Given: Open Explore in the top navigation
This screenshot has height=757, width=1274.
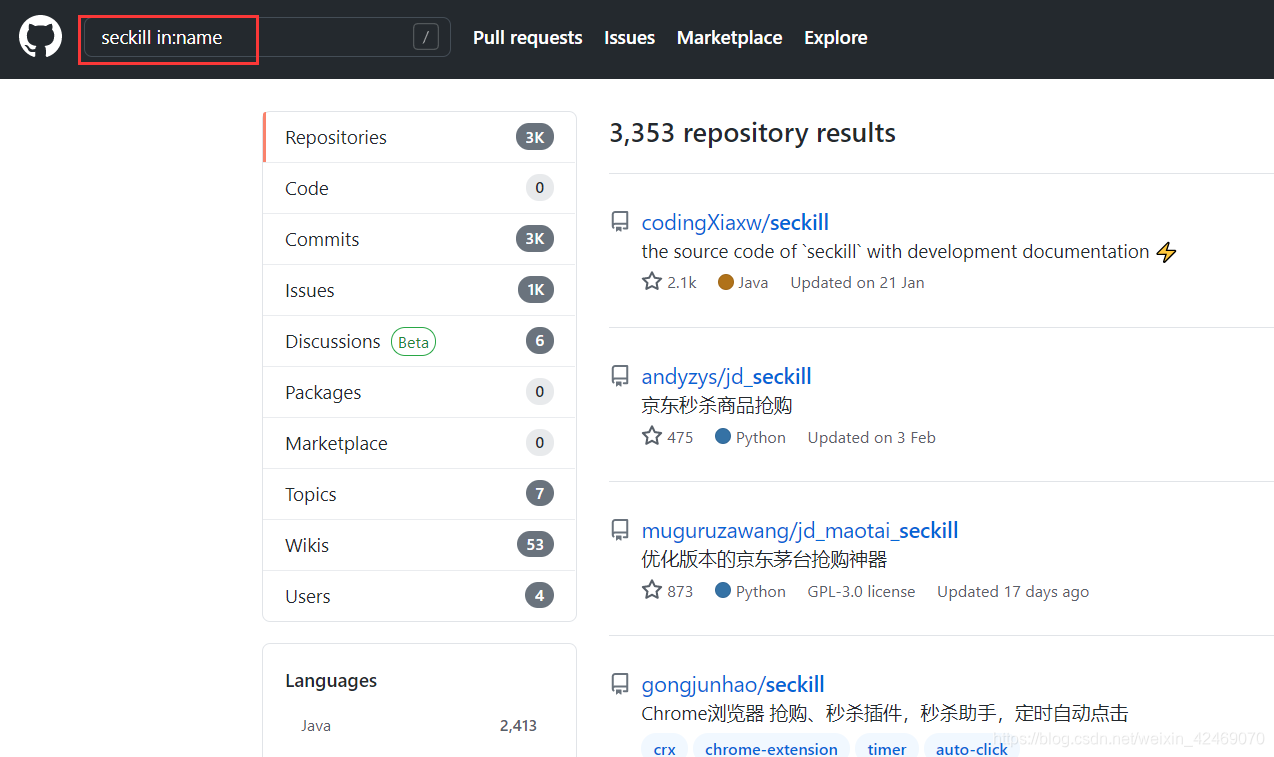Looking at the screenshot, I should coord(836,38).
